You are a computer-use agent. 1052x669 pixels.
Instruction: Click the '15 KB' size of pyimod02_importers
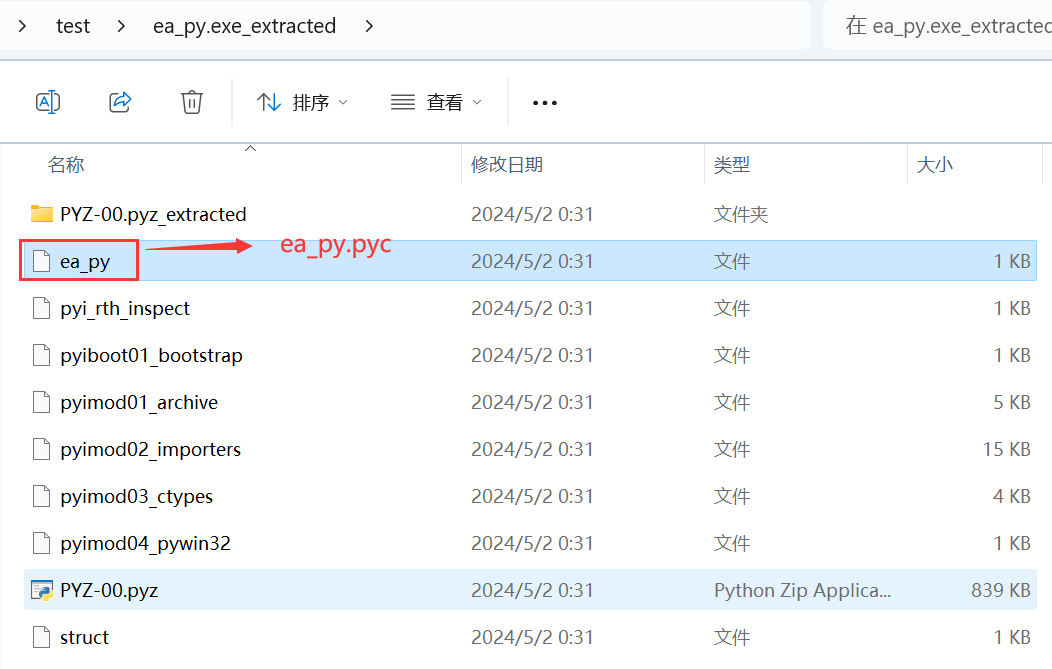pyautogui.click(x=1006, y=449)
